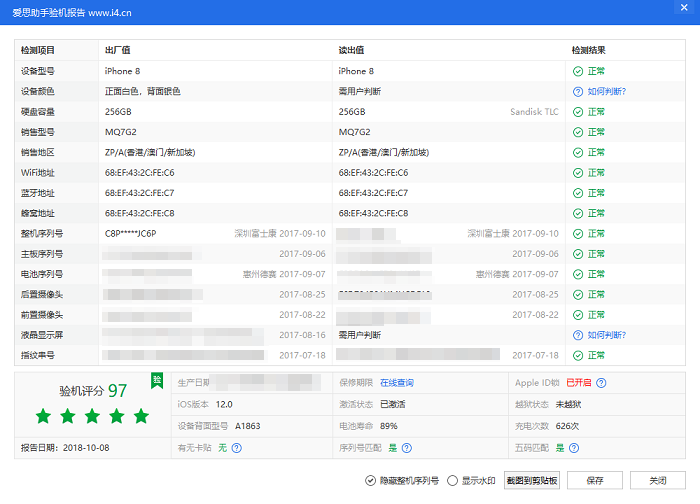Click the green check icon in 销售地区 row
The width and height of the screenshot is (700, 504).
[x=578, y=153]
